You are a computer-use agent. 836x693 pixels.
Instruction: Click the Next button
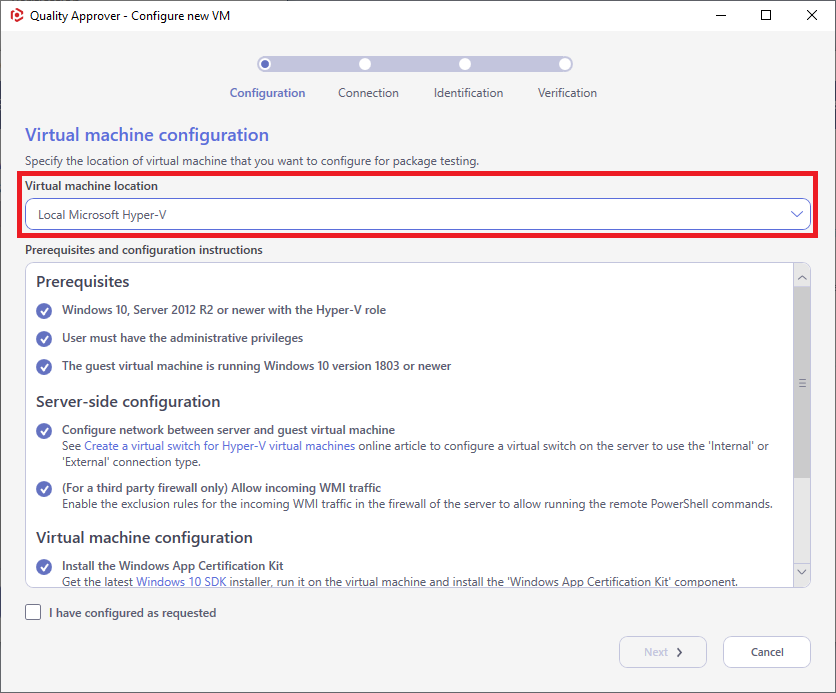pos(663,652)
